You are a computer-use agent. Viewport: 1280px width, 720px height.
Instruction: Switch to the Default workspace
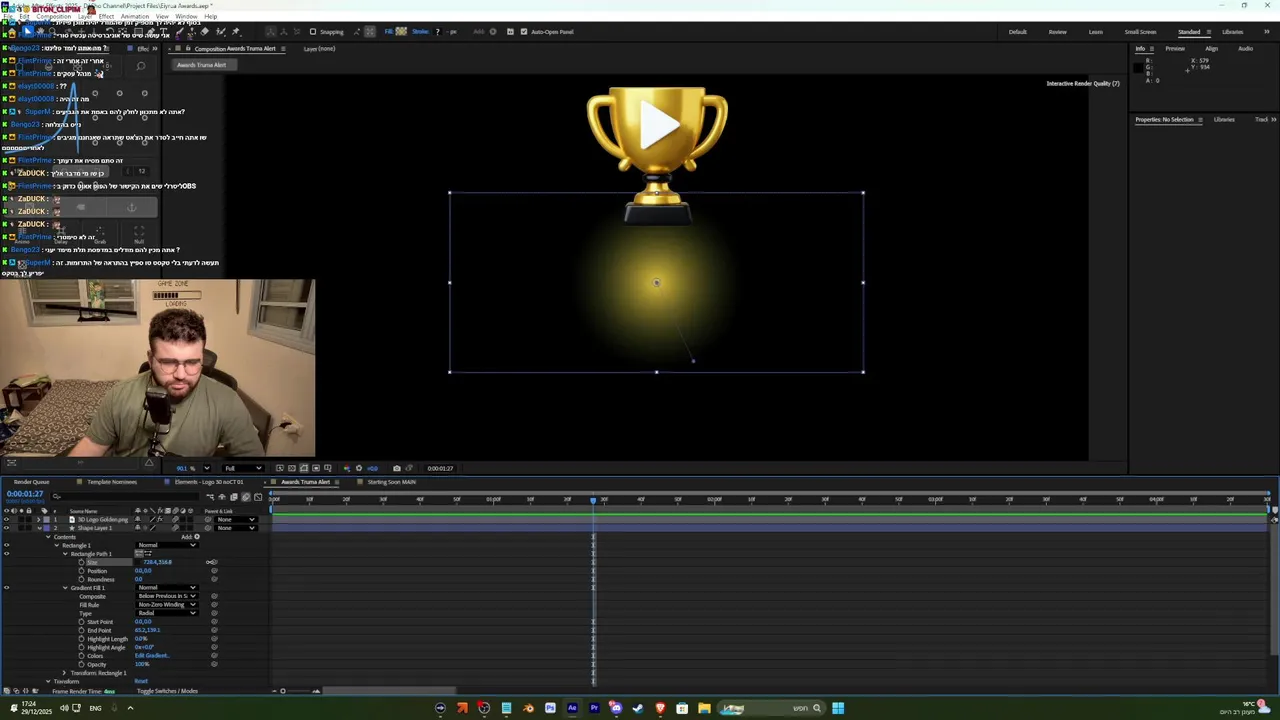pos(1017,32)
